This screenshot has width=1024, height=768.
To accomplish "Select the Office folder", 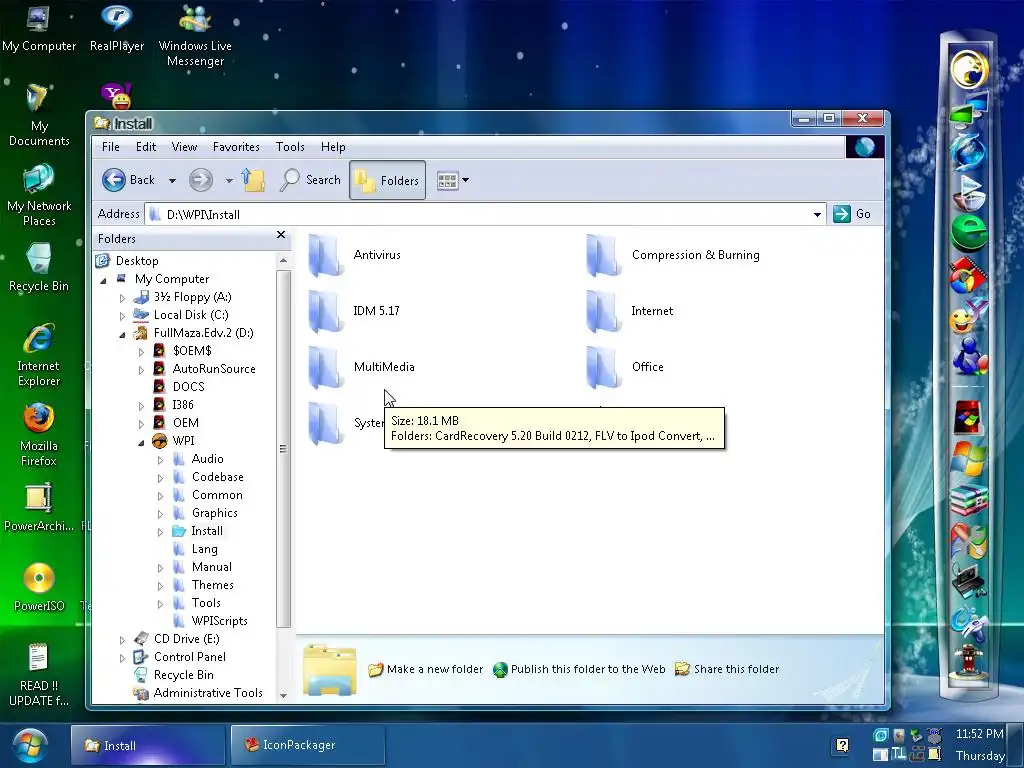I will (x=625, y=367).
